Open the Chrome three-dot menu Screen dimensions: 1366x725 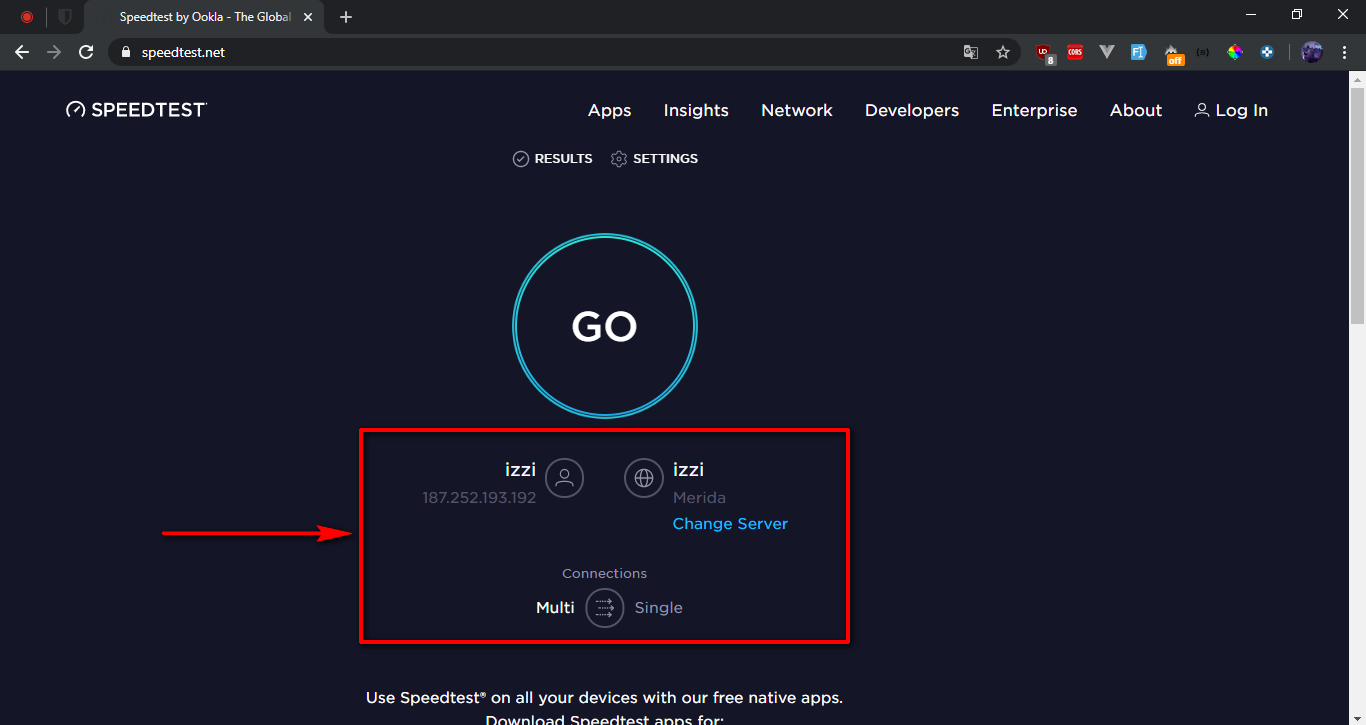click(x=1343, y=52)
